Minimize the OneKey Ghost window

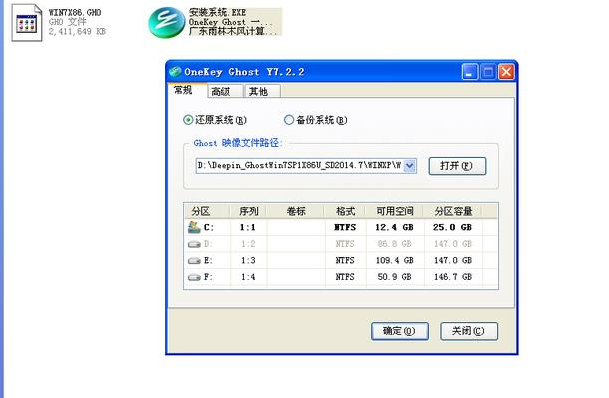(470, 72)
